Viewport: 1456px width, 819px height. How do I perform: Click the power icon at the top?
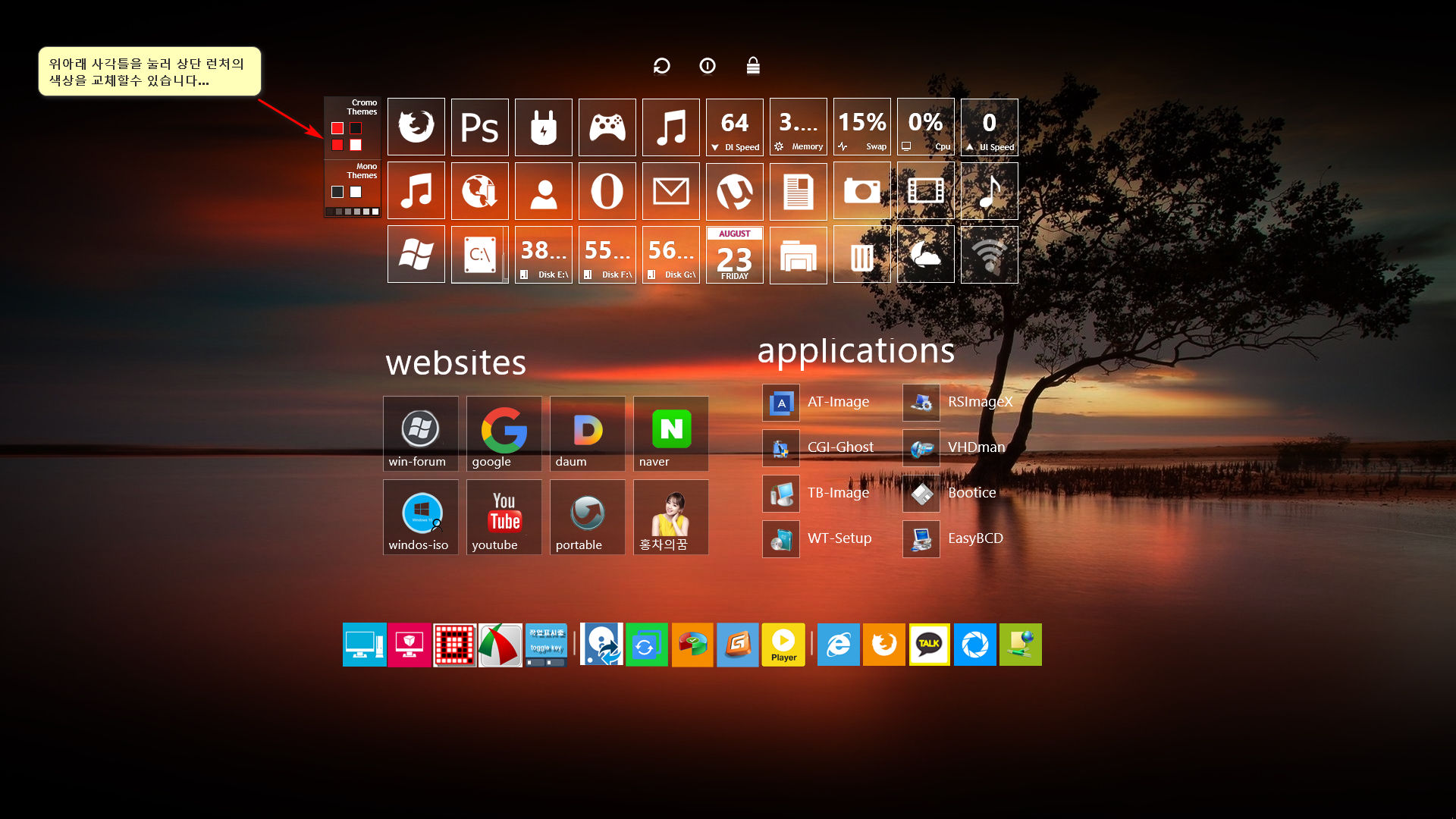(708, 66)
